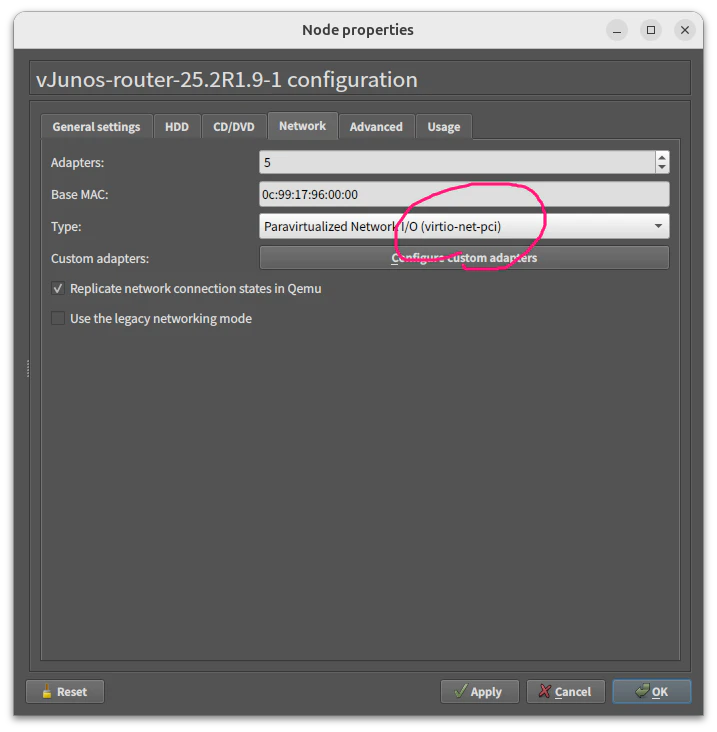Enable Use the legacy networking mode

58,318
